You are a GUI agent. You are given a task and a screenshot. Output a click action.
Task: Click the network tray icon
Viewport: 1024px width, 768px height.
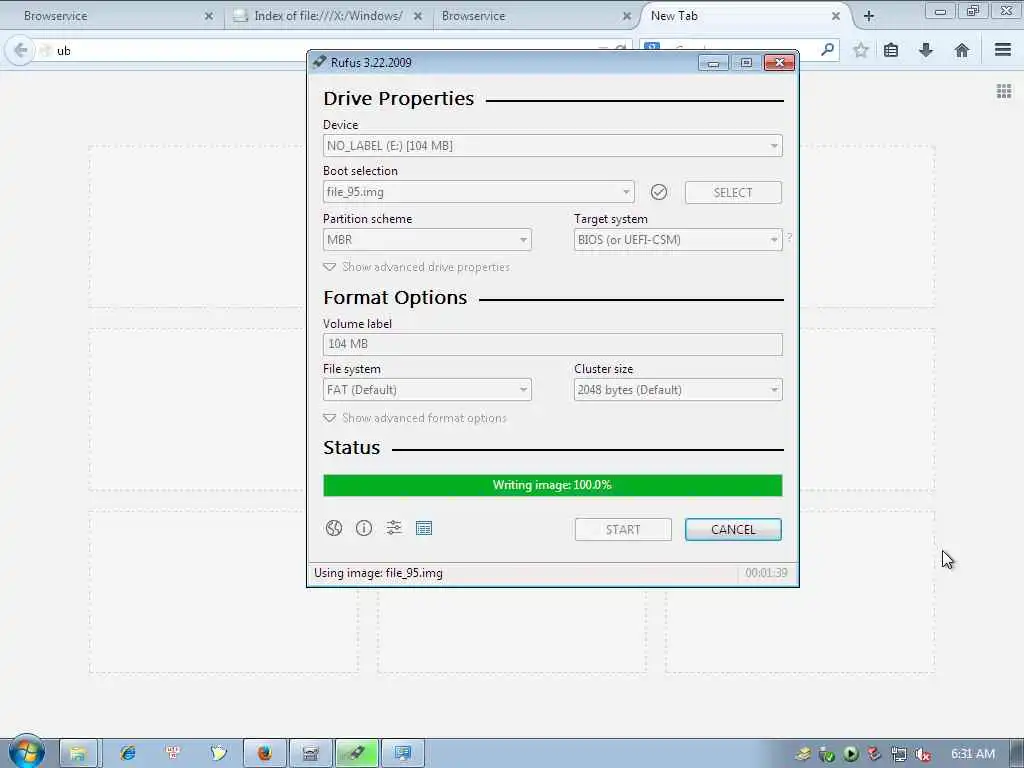tap(899, 754)
